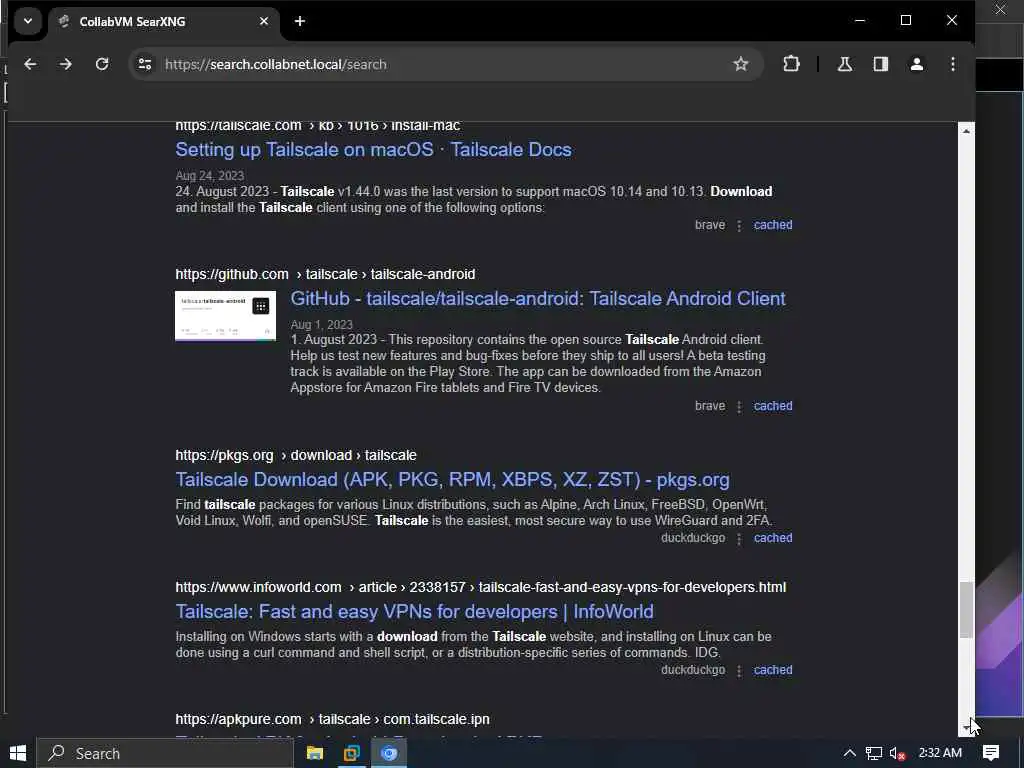View site information icon in address bar
Image resolution: width=1024 pixels, height=768 pixels.
click(144, 64)
